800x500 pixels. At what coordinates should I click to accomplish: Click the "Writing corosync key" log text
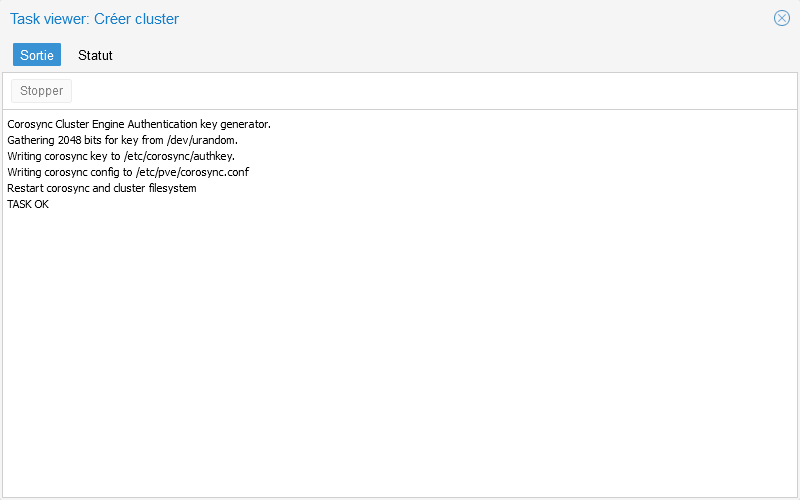coord(58,156)
